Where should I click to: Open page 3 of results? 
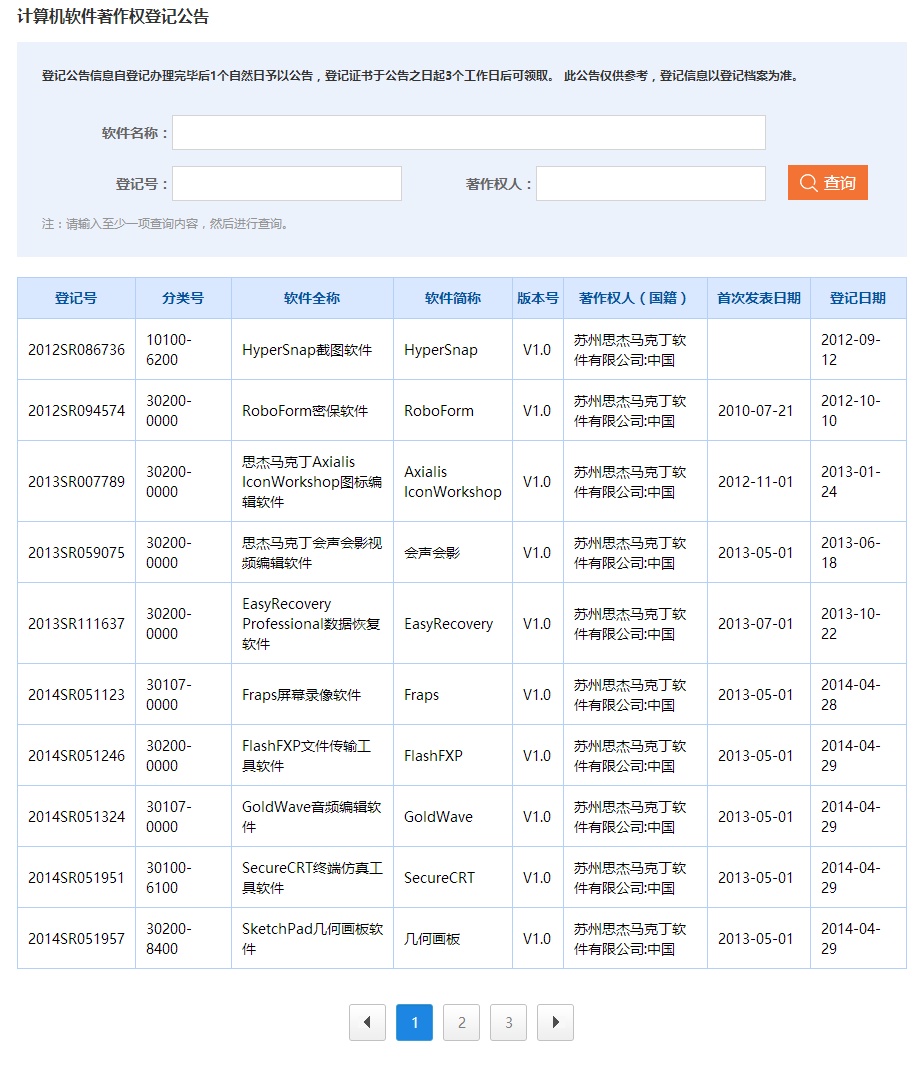coord(508,1022)
